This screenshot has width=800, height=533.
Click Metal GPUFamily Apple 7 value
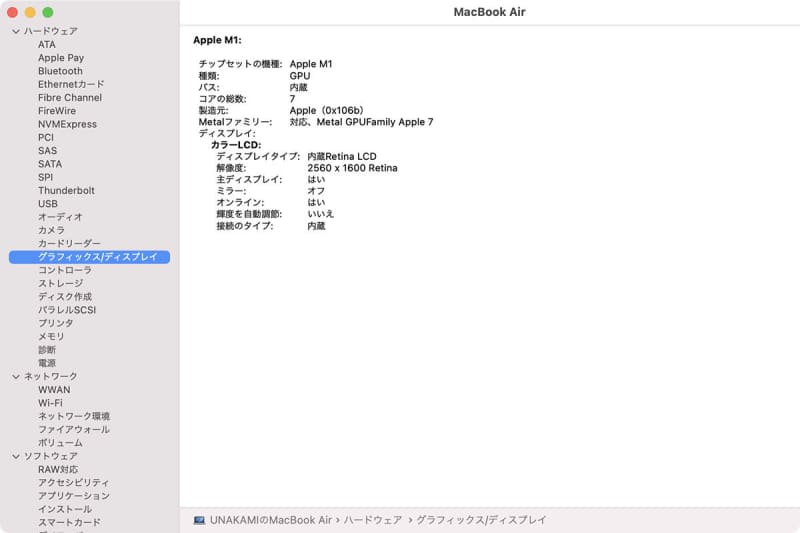click(x=375, y=122)
